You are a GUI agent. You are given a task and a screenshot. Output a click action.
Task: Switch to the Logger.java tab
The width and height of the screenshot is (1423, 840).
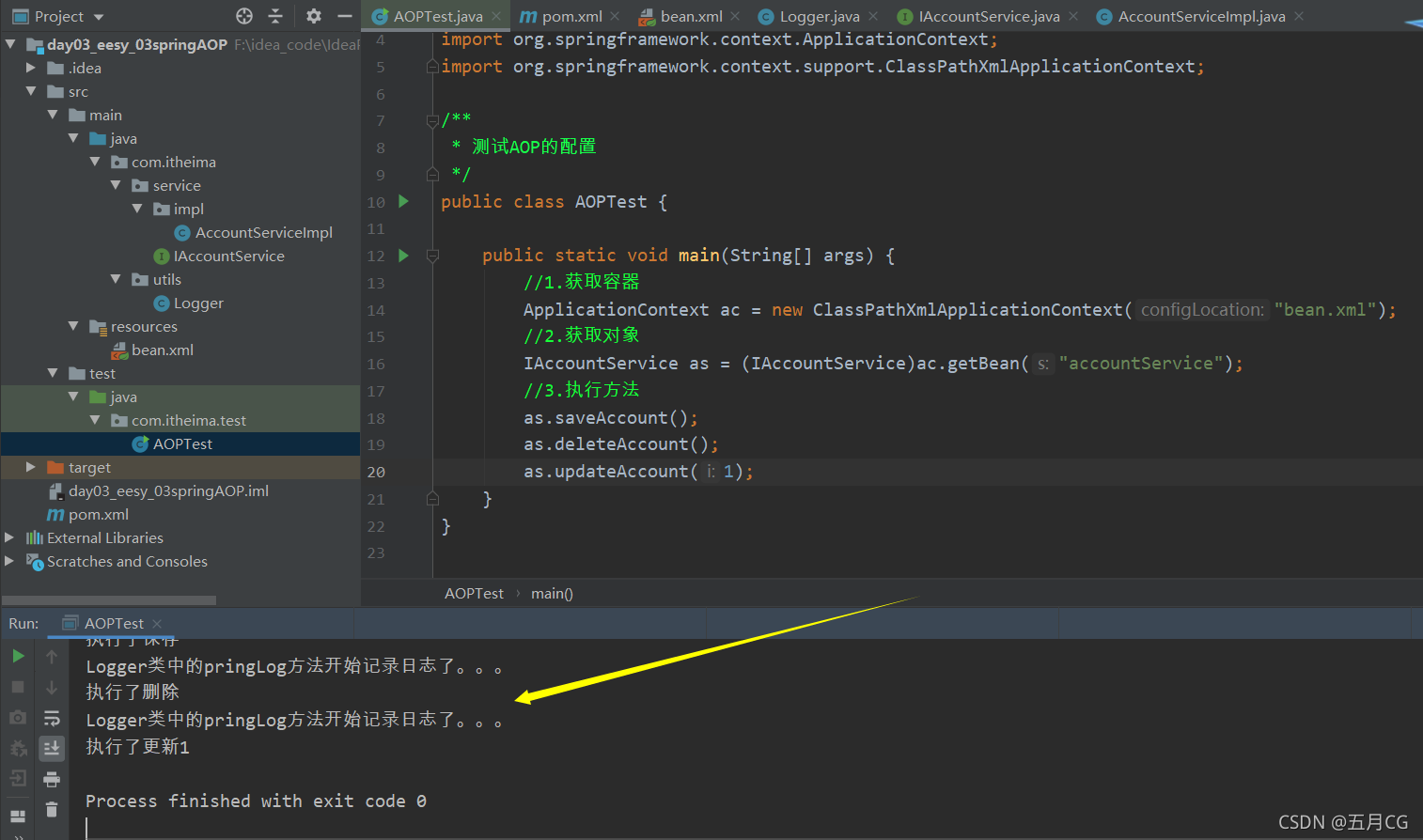tap(819, 16)
